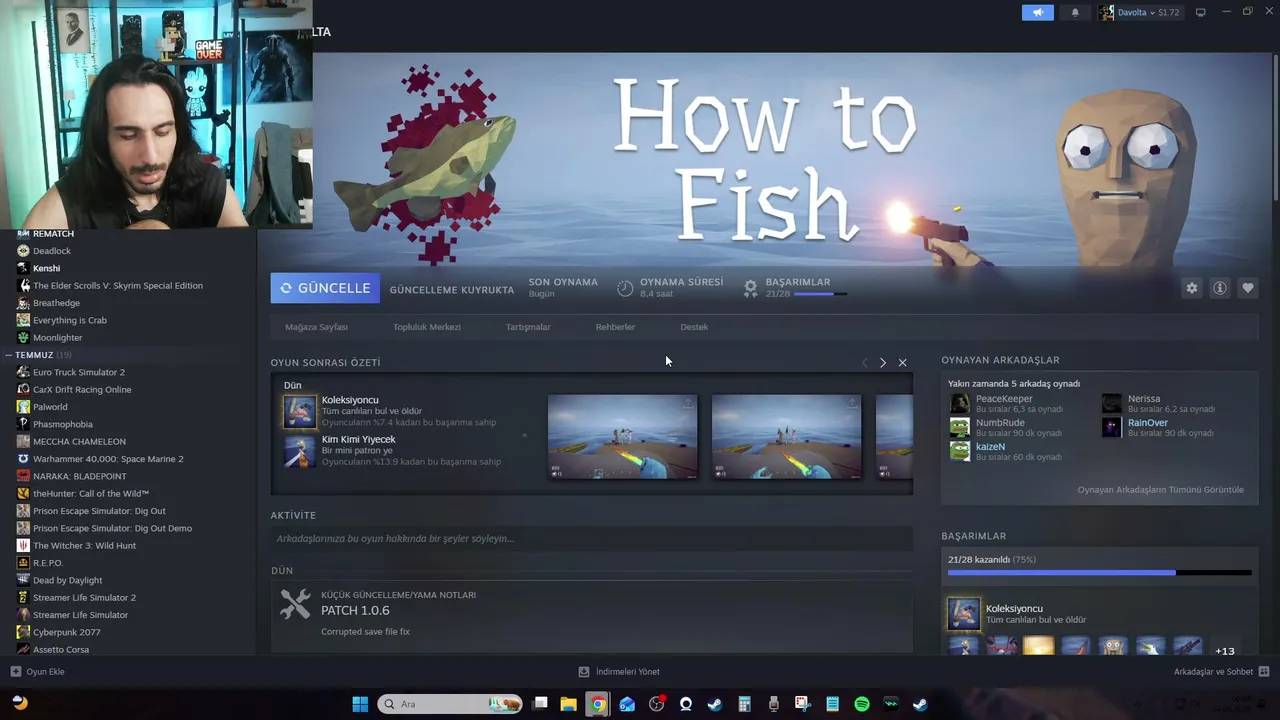Open the PATCH 1.0.6 update notes

355,611
